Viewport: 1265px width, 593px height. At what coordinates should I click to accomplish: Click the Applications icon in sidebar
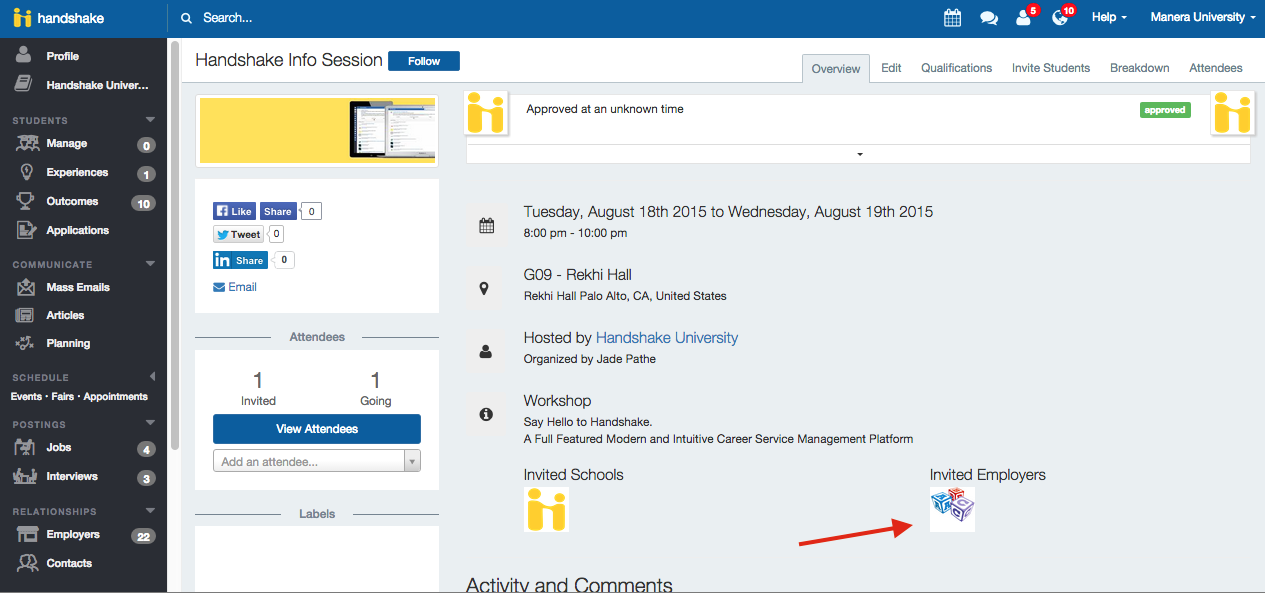coord(26,230)
